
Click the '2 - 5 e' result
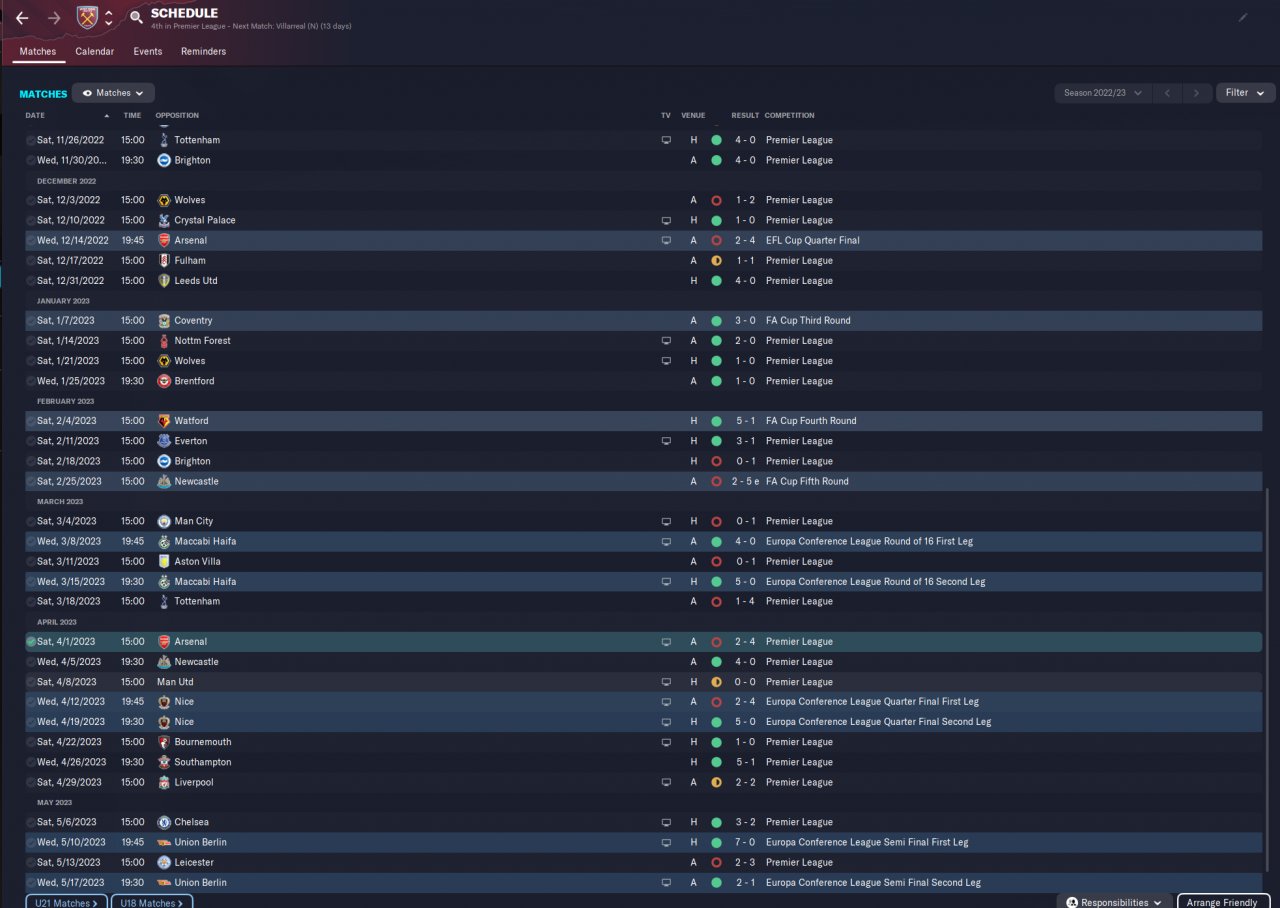[745, 481]
